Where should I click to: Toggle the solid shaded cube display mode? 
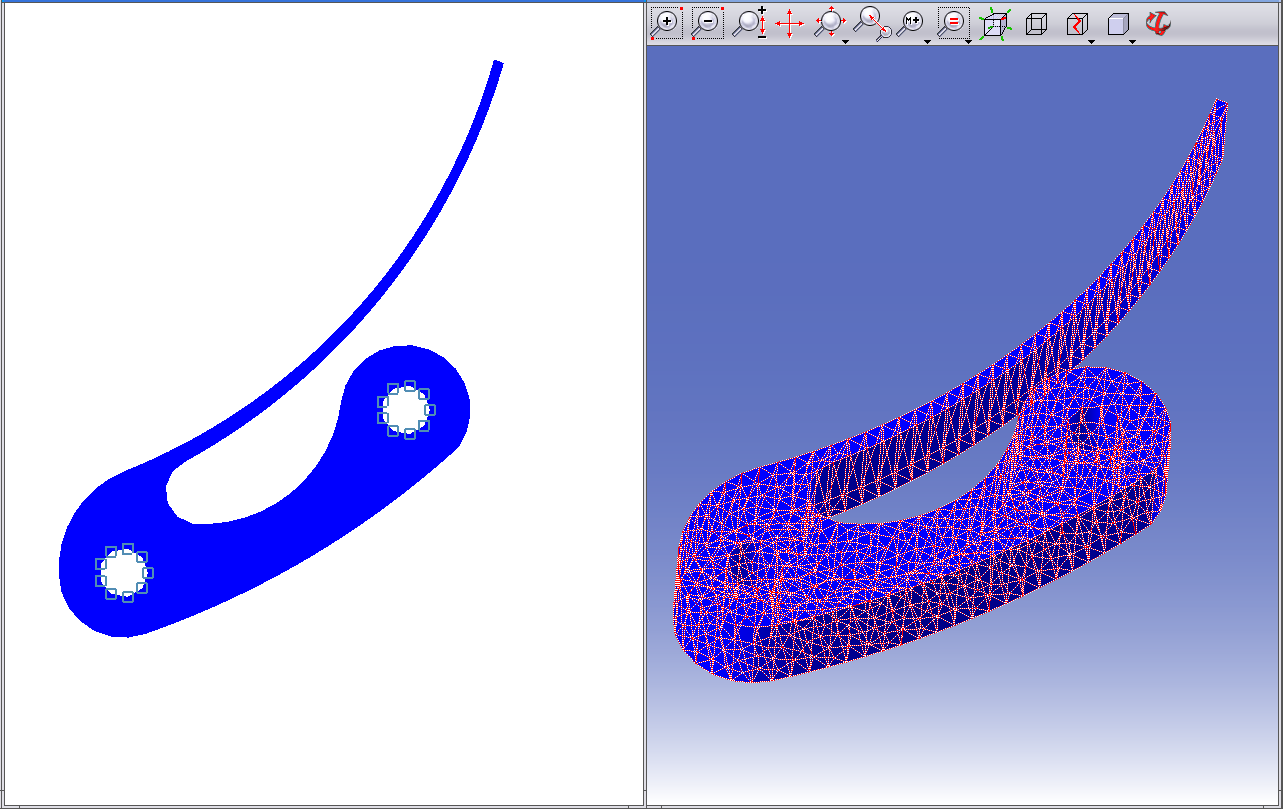(x=1117, y=24)
